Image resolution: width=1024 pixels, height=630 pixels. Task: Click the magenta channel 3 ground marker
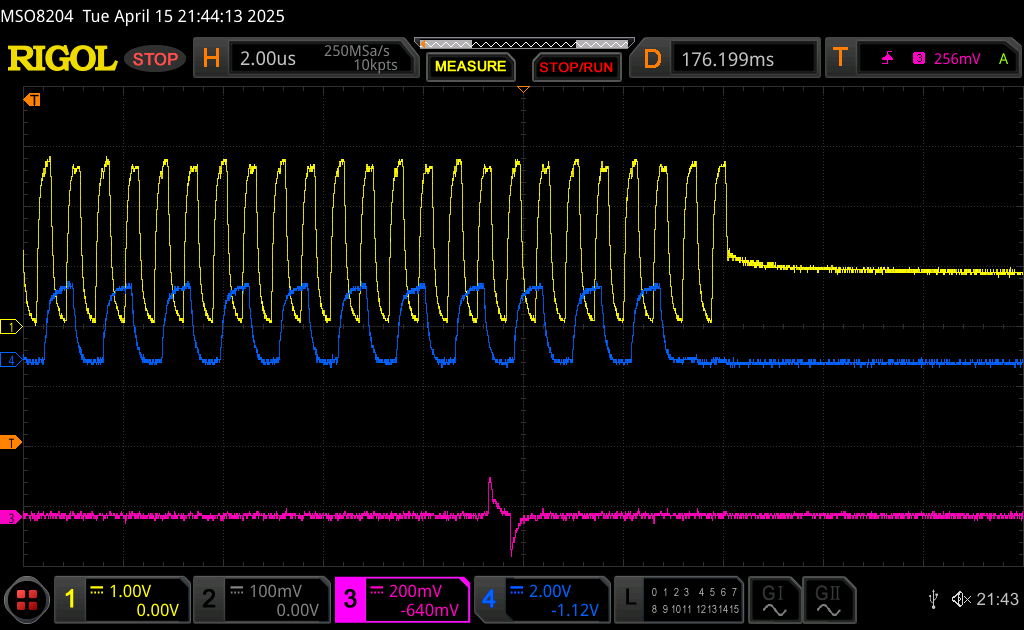coord(12,517)
